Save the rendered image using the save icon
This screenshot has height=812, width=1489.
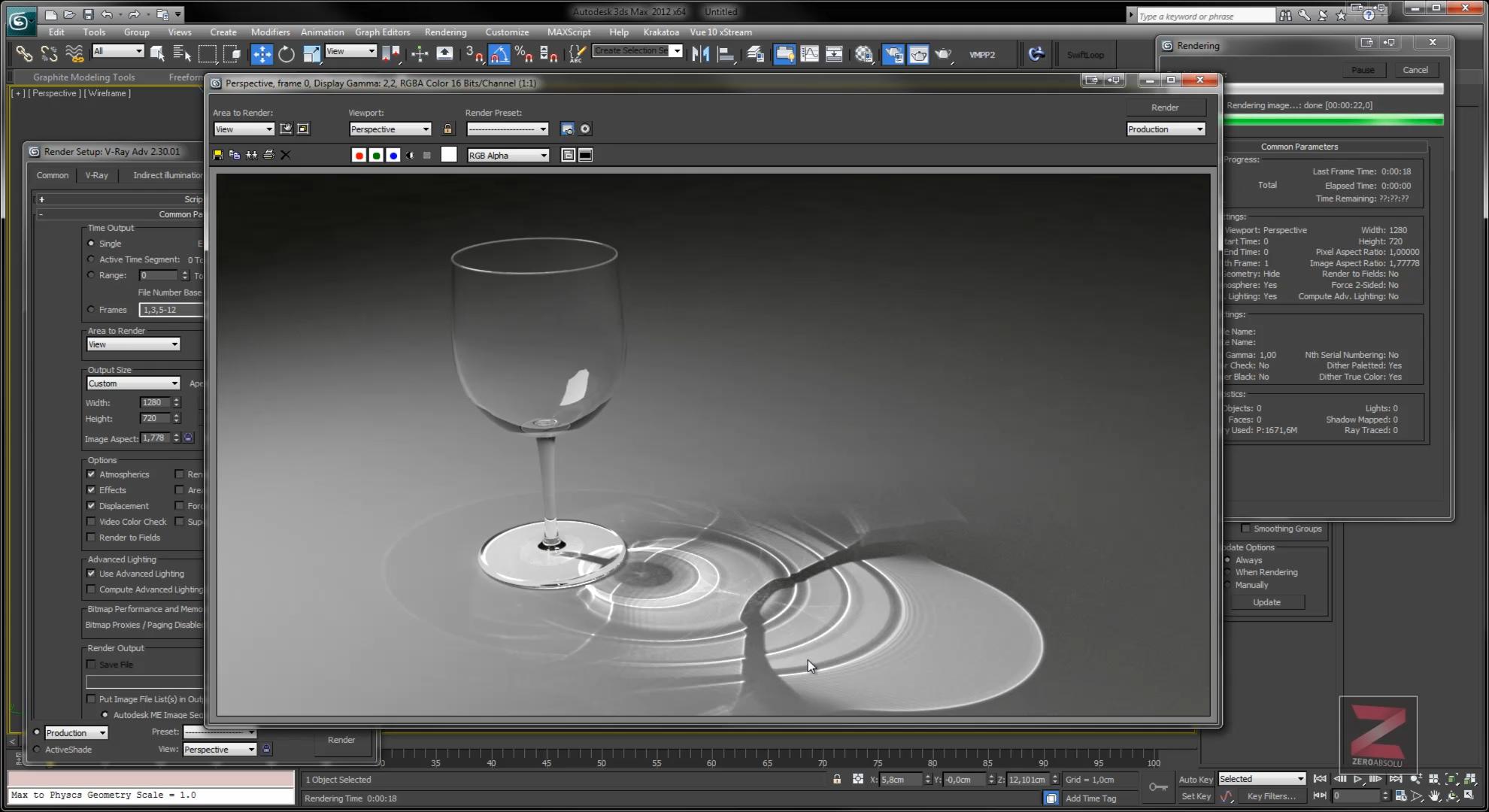pyautogui.click(x=217, y=155)
